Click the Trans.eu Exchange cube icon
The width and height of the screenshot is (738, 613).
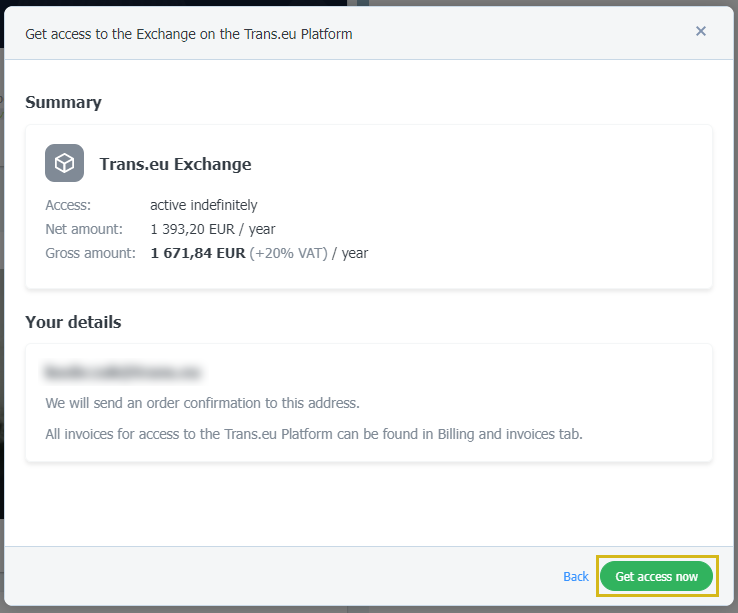click(x=64, y=163)
